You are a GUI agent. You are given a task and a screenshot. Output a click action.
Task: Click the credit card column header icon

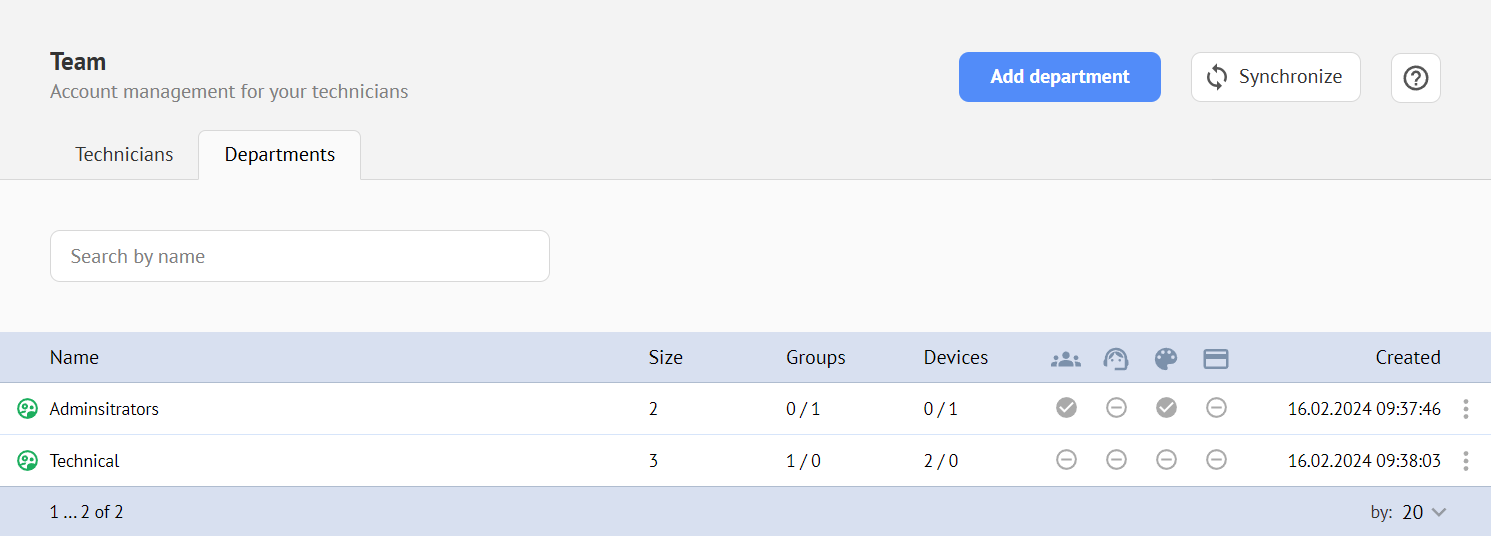tap(1216, 358)
